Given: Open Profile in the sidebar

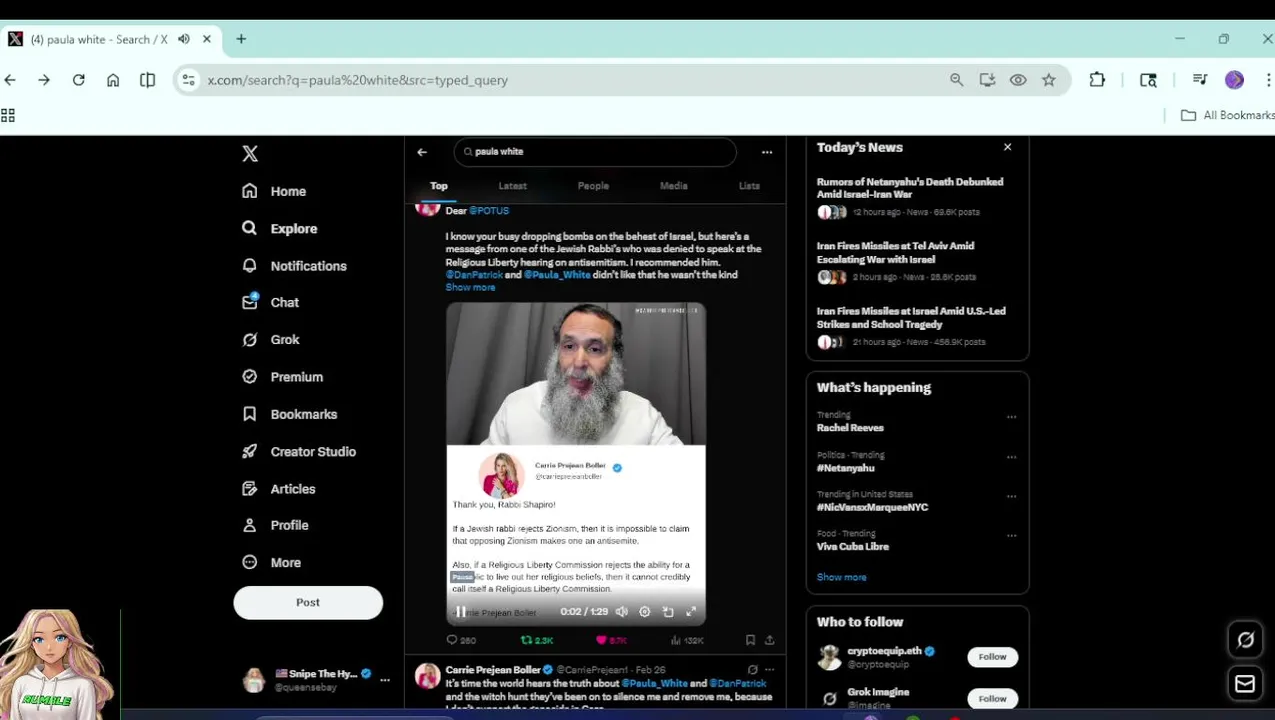Looking at the screenshot, I should [275, 525].
